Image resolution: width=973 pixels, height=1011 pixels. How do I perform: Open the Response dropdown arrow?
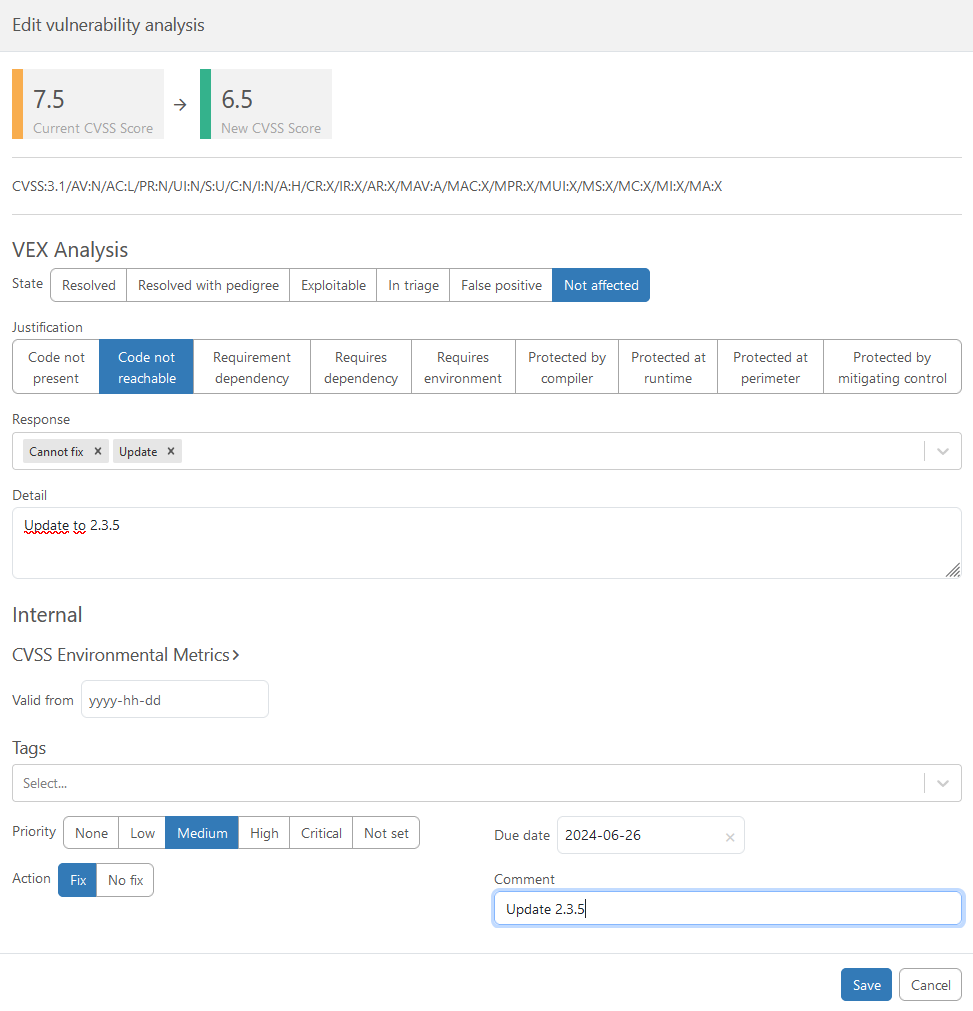942,451
